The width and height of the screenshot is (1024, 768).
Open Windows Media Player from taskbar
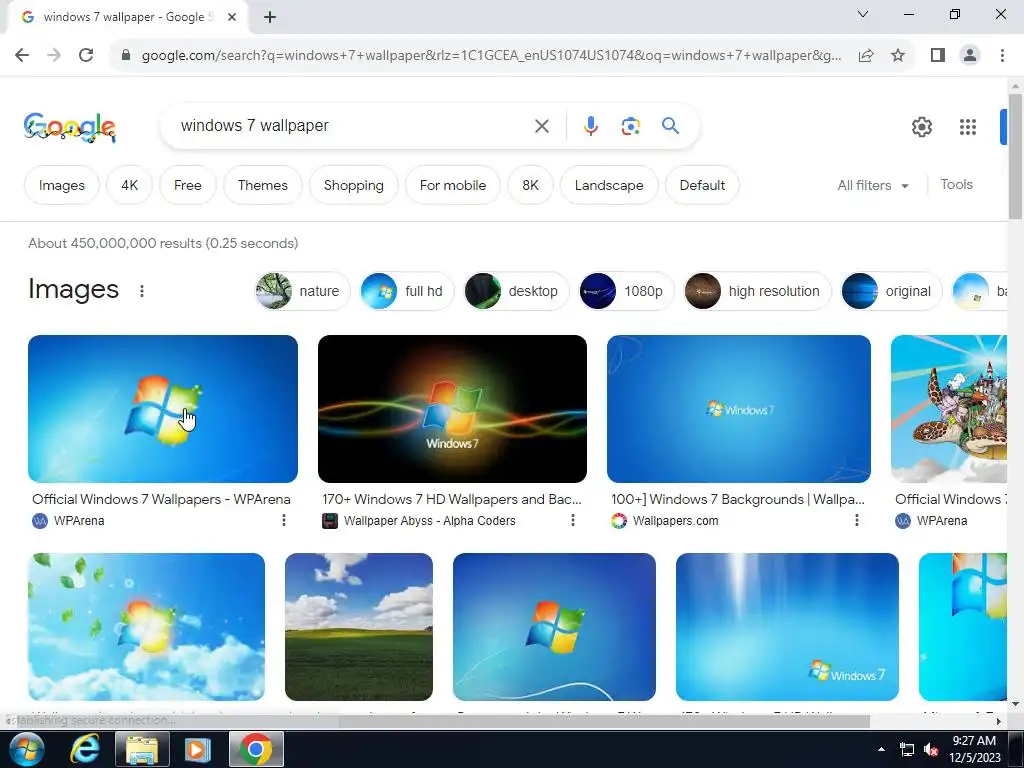(196, 748)
